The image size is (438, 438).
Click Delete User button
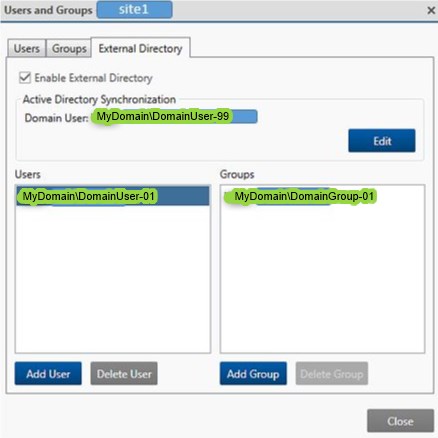click(x=124, y=373)
